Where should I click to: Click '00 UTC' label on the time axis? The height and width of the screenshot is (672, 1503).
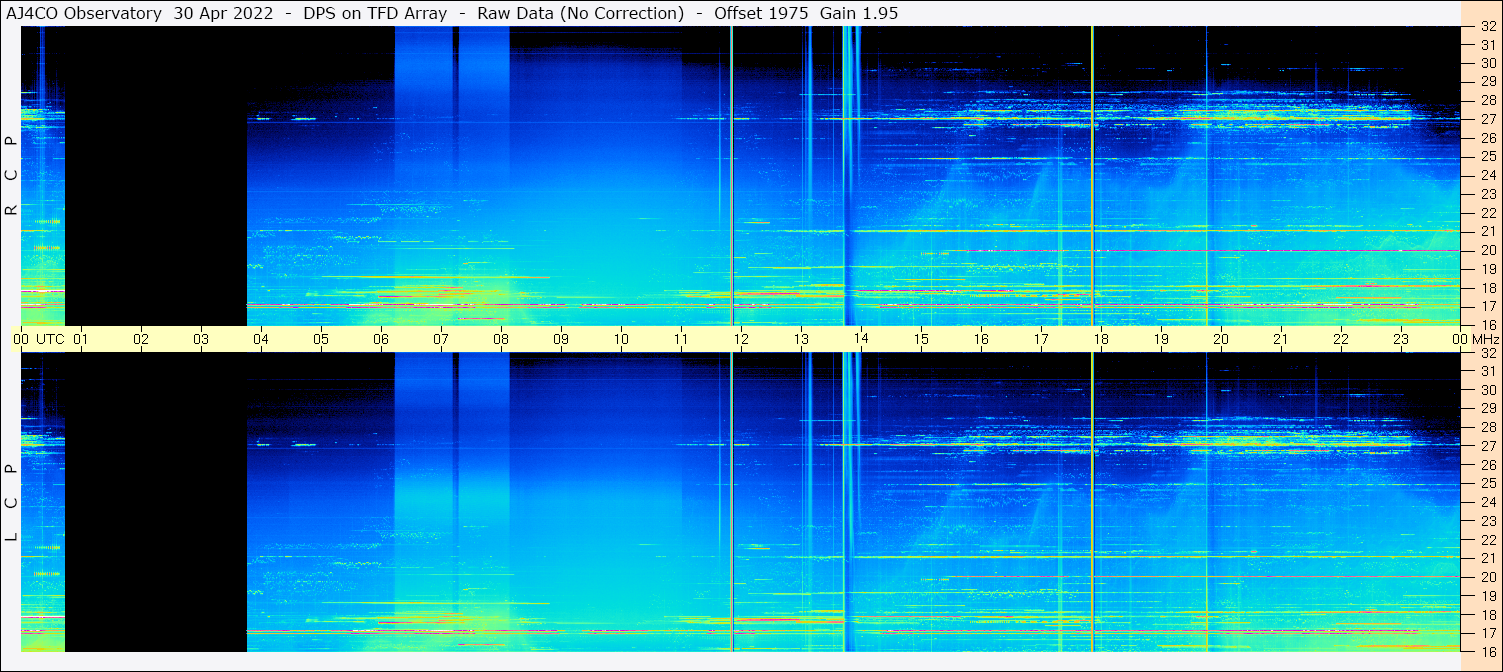tap(38, 339)
